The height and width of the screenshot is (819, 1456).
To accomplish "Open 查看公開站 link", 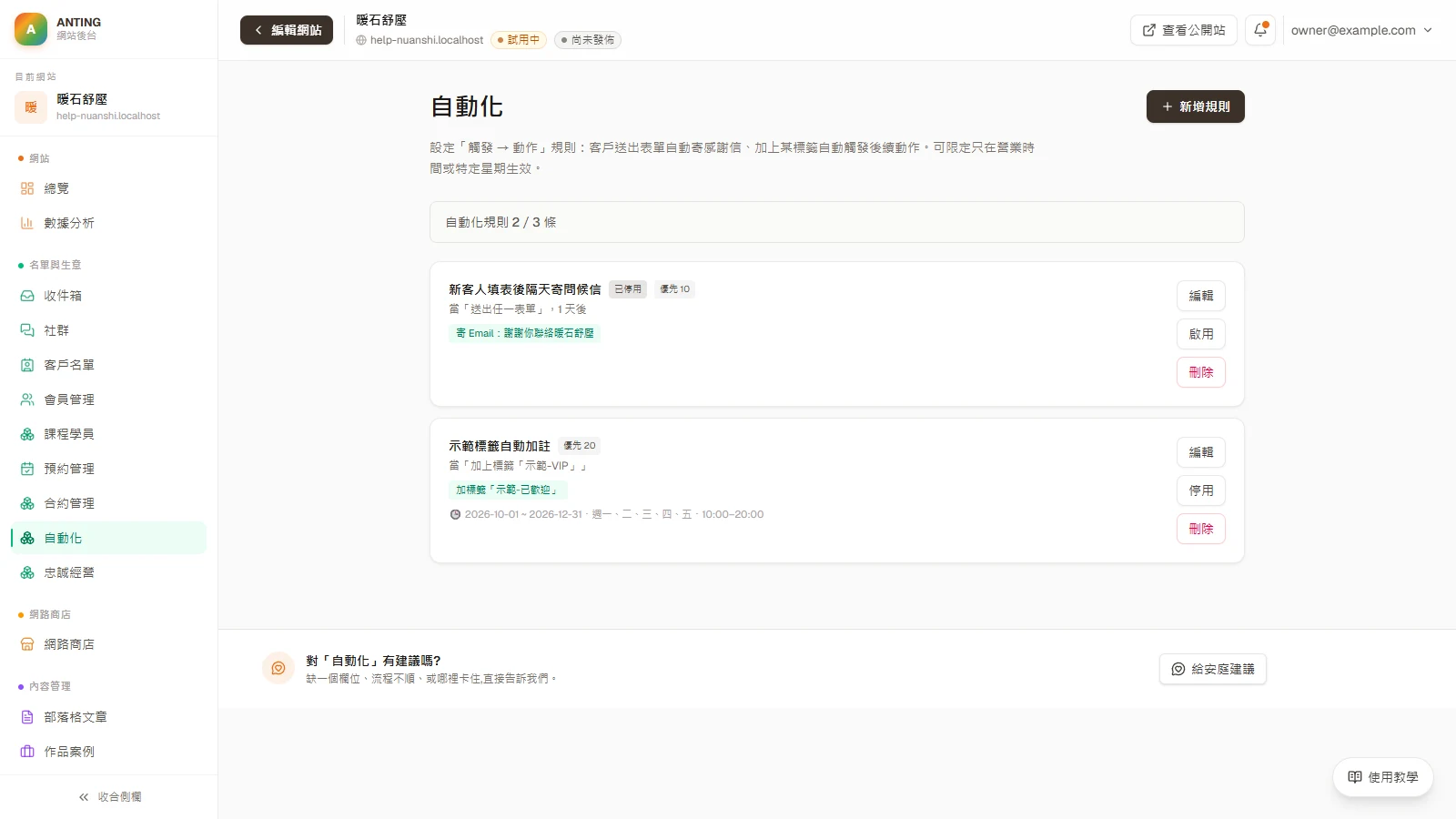I will (x=1184, y=30).
